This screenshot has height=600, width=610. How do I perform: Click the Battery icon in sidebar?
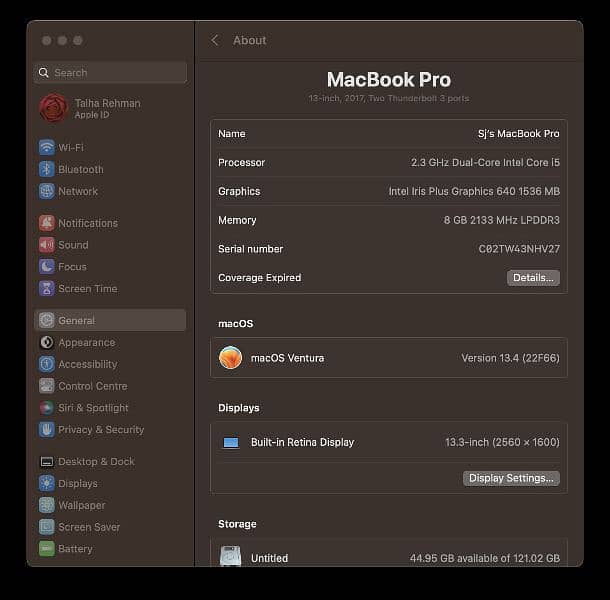[x=47, y=549]
